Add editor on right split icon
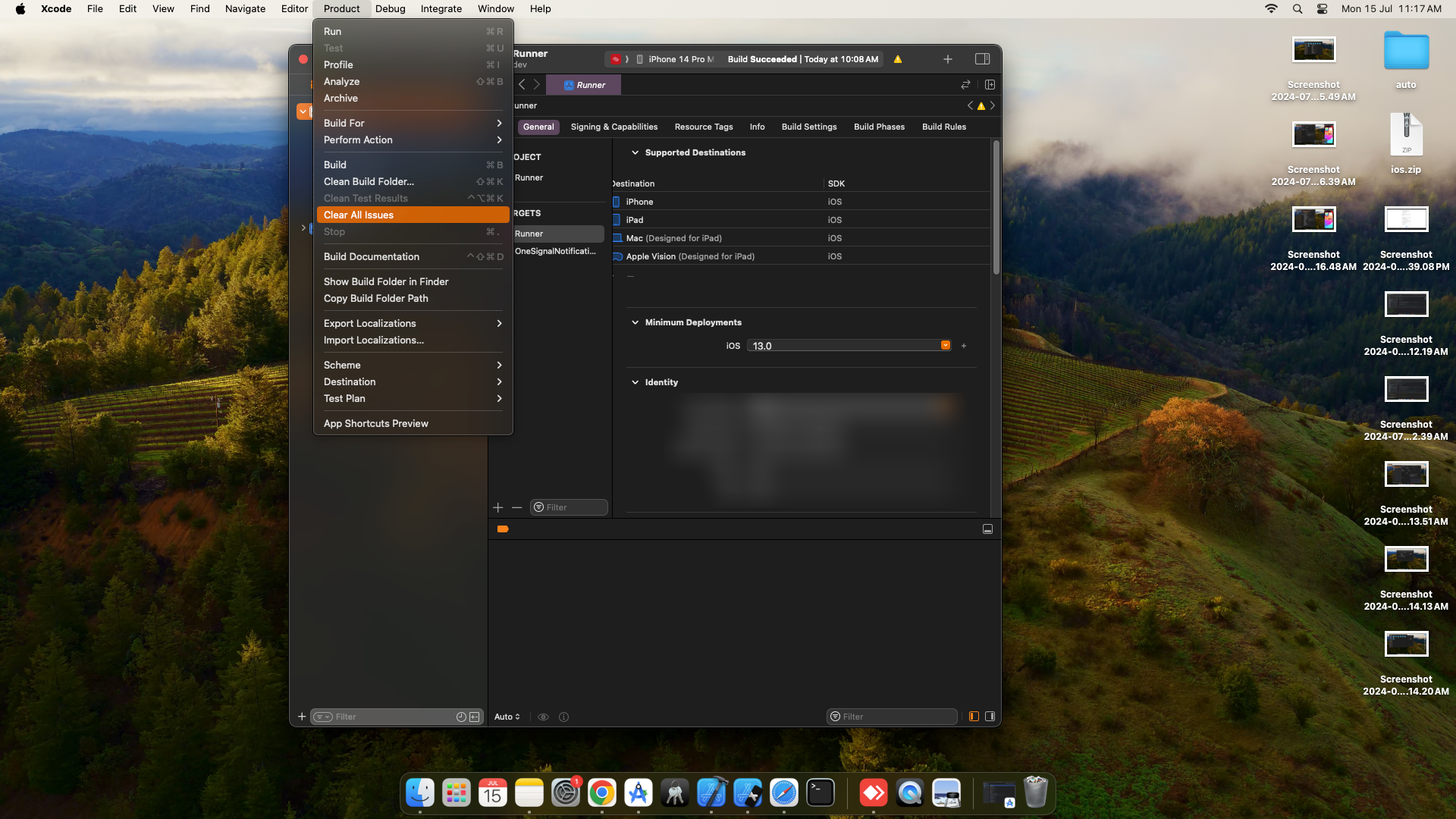Screen dimensions: 1456x819 990,85
